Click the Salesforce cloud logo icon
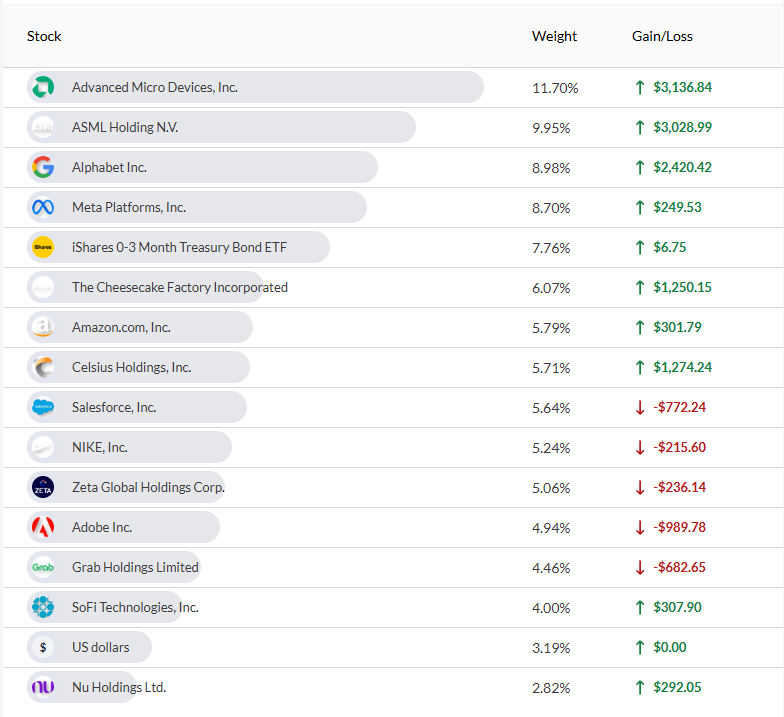The image size is (784, 717). coord(43,407)
